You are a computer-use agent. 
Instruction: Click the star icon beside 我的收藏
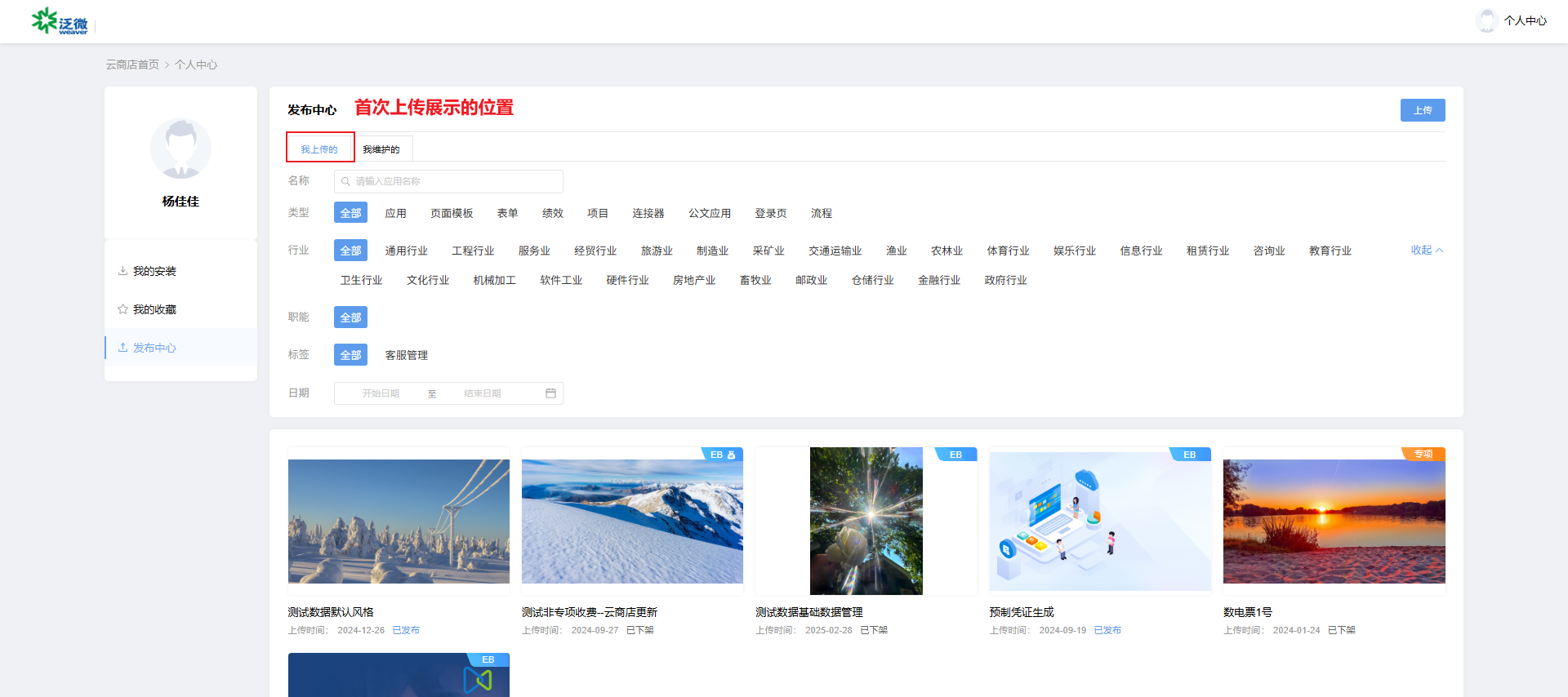(x=122, y=309)
